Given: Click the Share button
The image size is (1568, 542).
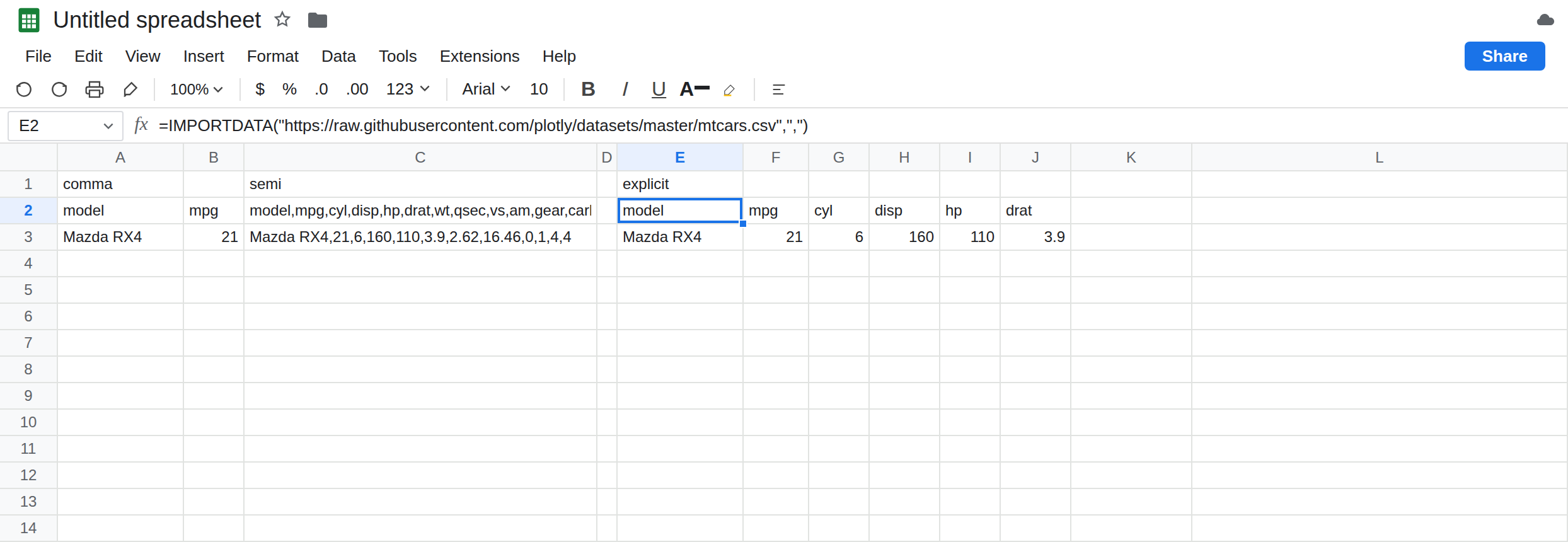Looking at the screenshot, I should (1504, 56).
